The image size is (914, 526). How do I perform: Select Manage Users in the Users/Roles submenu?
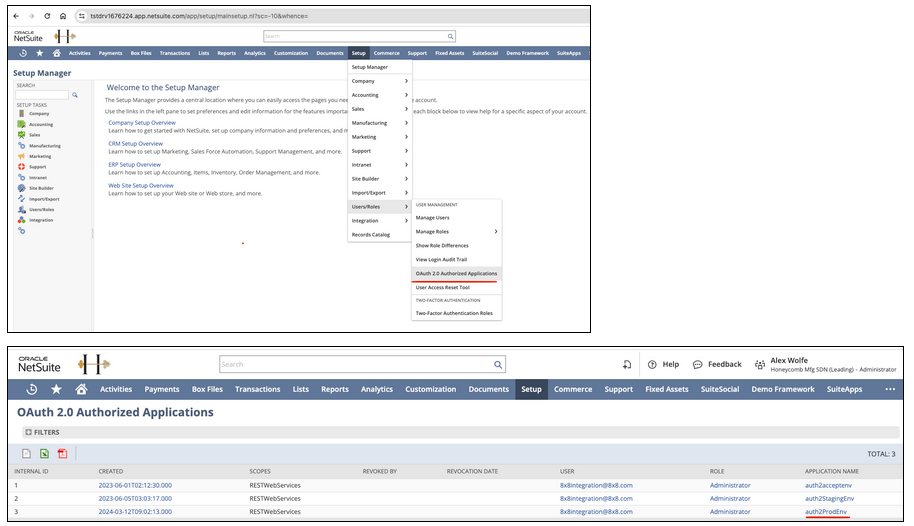point(433,218)
